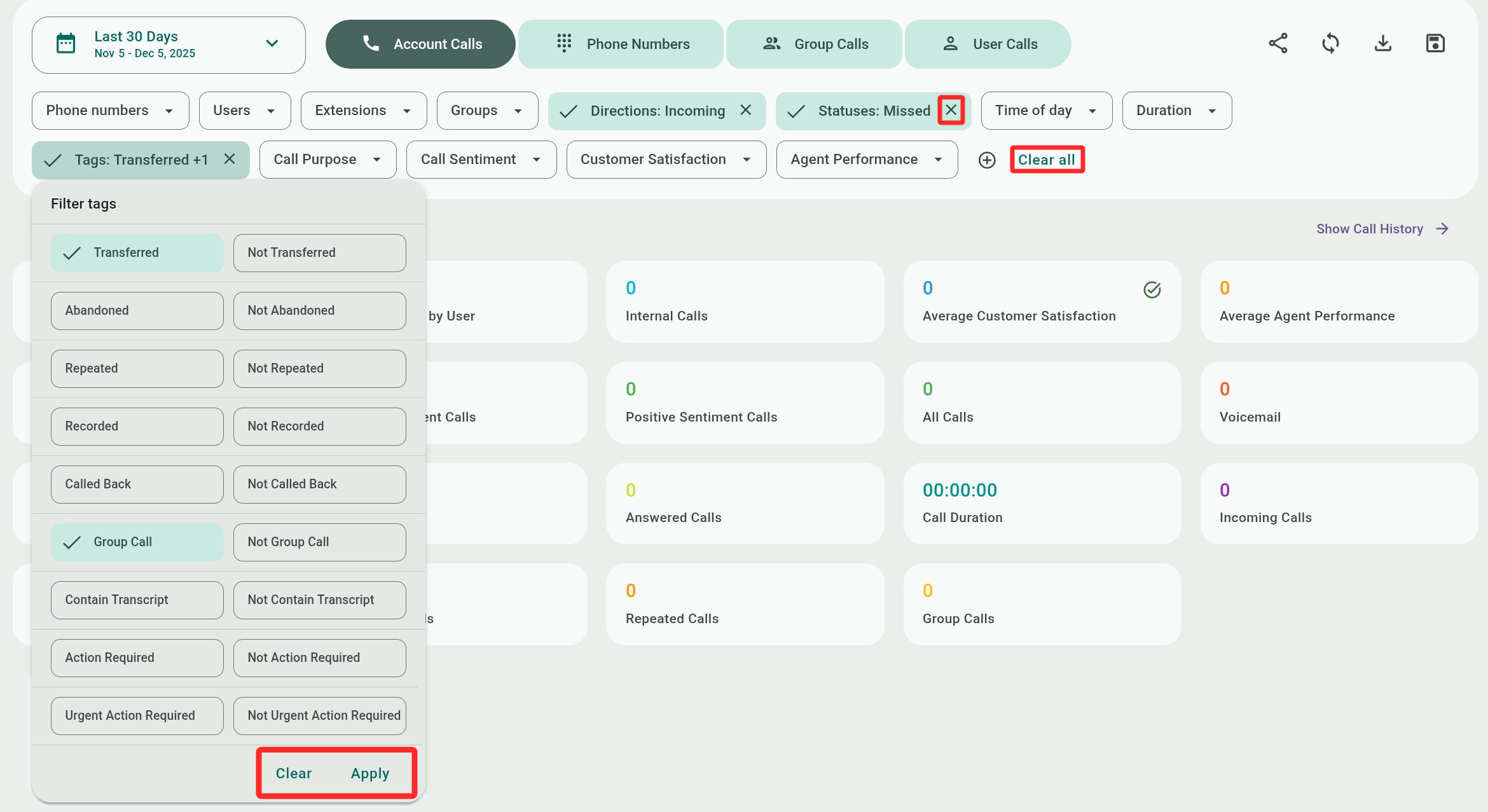Deselect the Transferred tag

(137, 253)
